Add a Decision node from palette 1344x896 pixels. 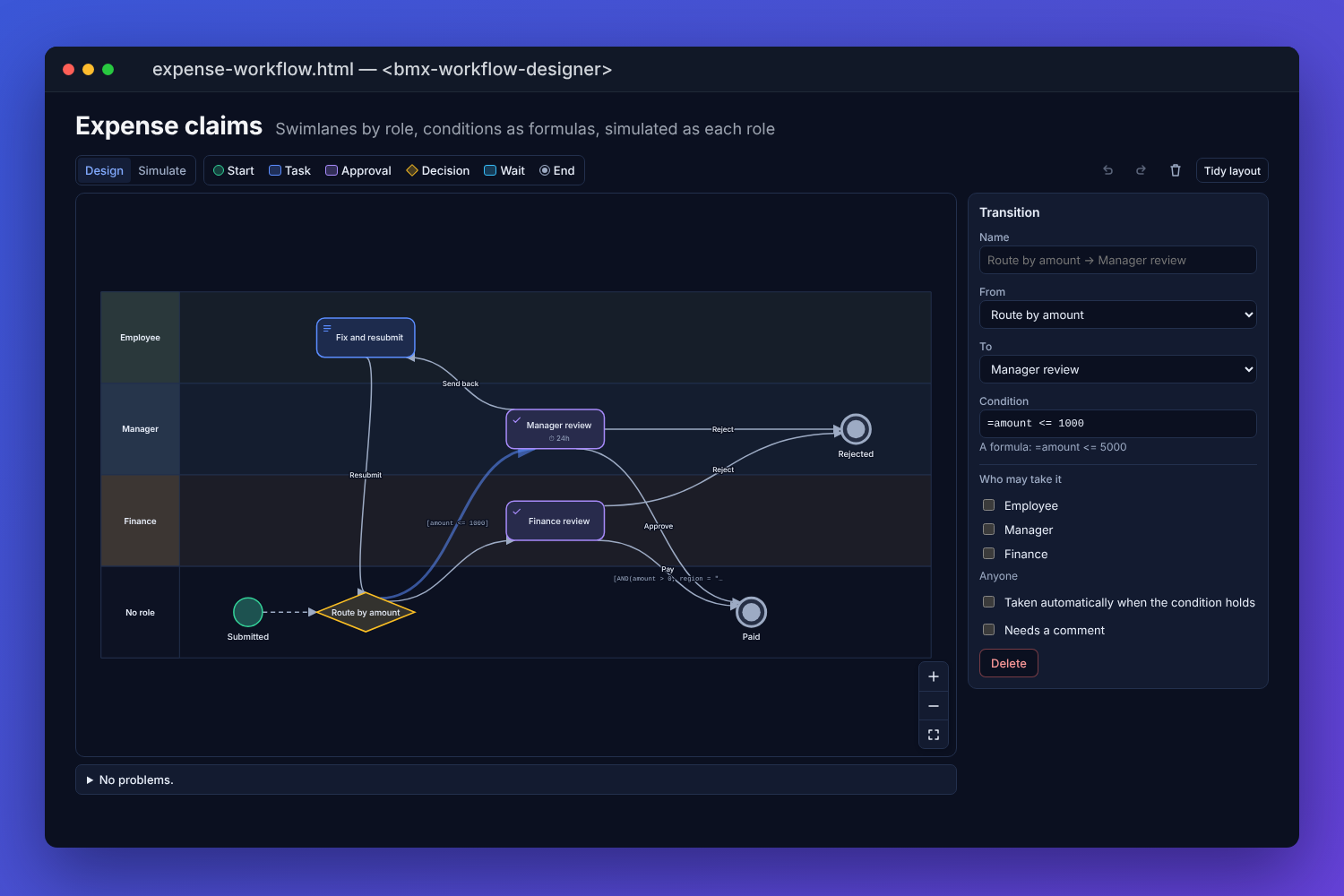pos(438,170)
